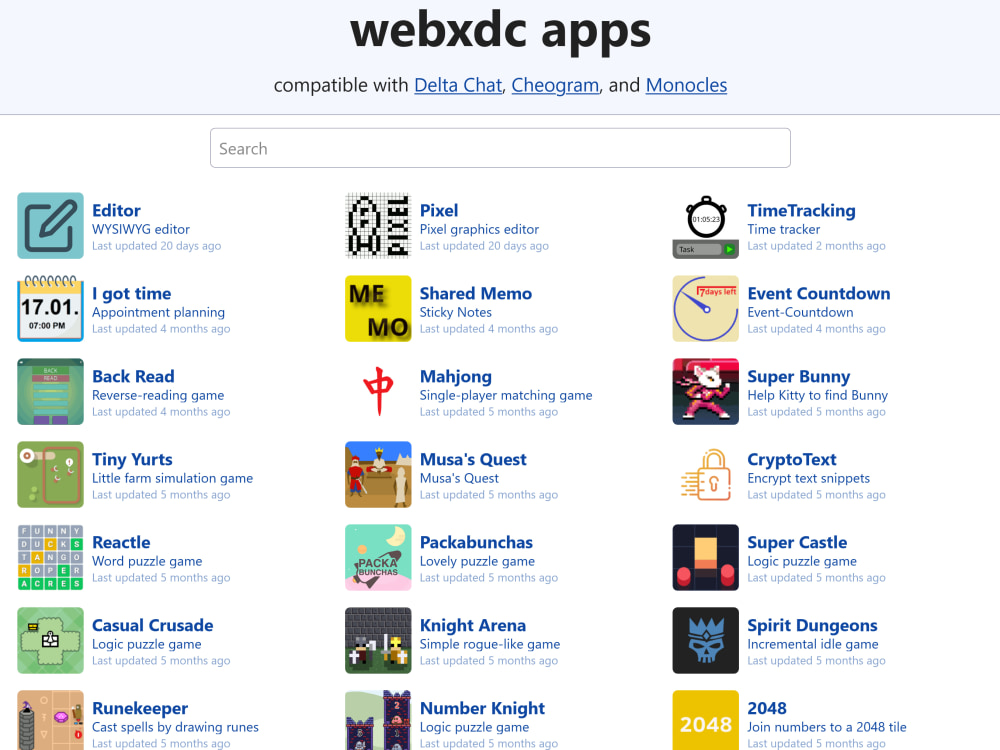Click 'Appointment planning' description text

158,312
